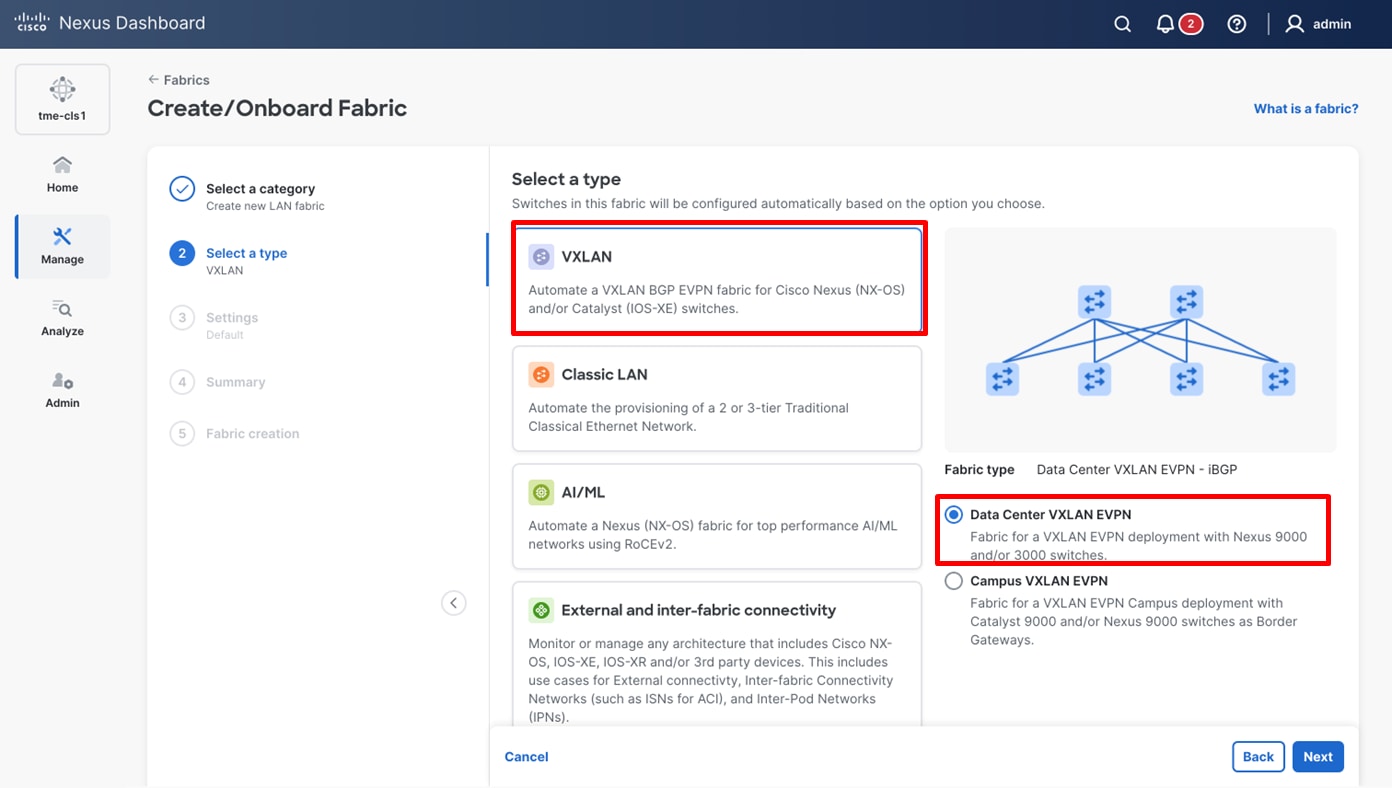Cancel the fabric creation
Screen dimensions: 1392x788
526,757
